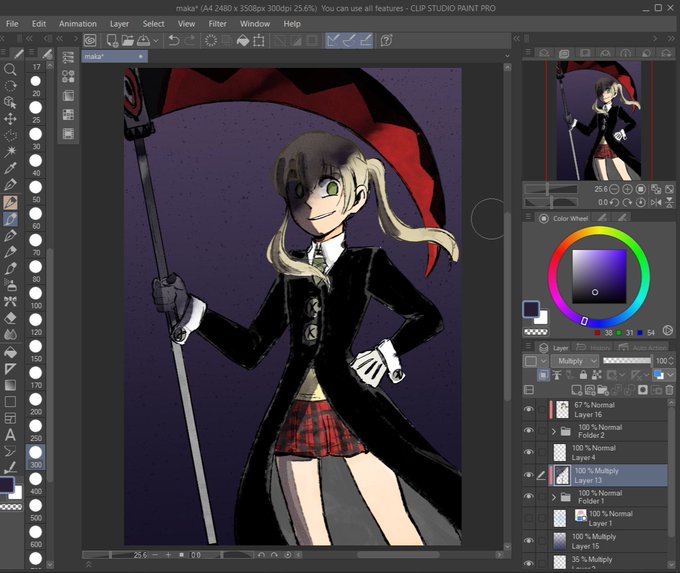Click the Lock layer padlock icon

coord(583,375)
